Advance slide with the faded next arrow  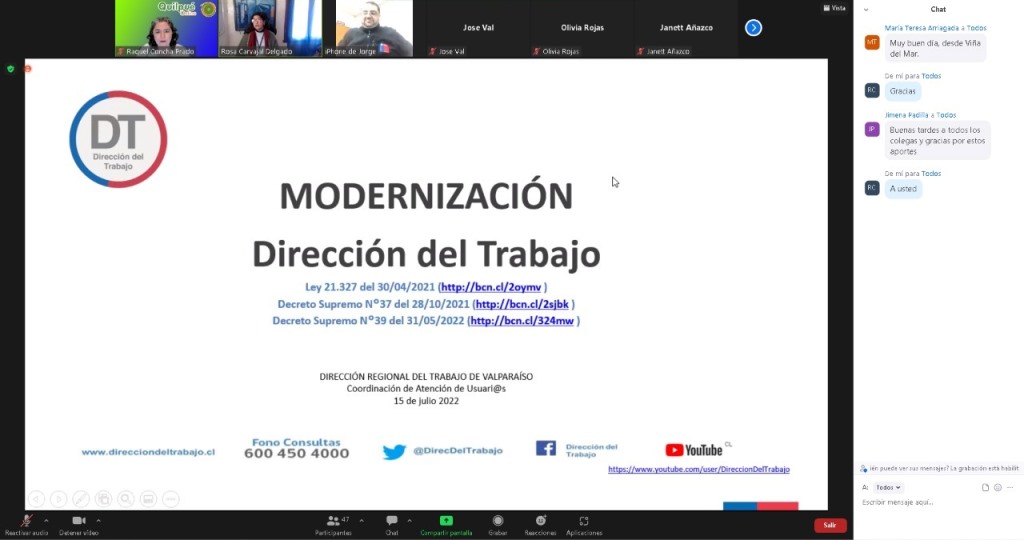click(x=59, y=499)
